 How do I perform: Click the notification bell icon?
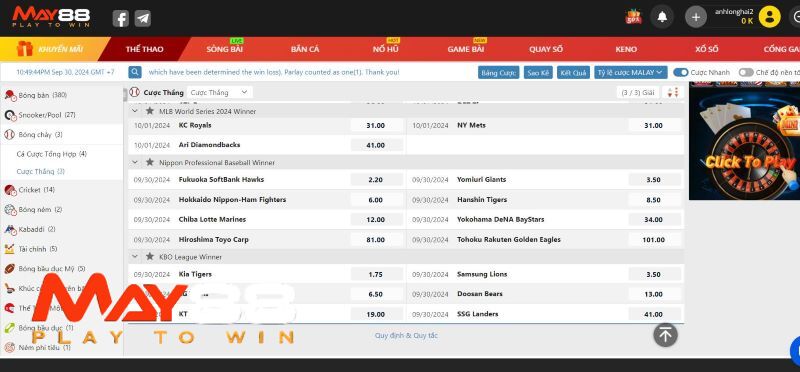coord(662,17)
